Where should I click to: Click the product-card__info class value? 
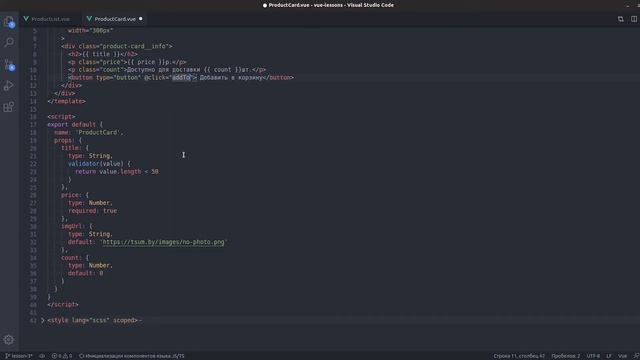[136, 46]
